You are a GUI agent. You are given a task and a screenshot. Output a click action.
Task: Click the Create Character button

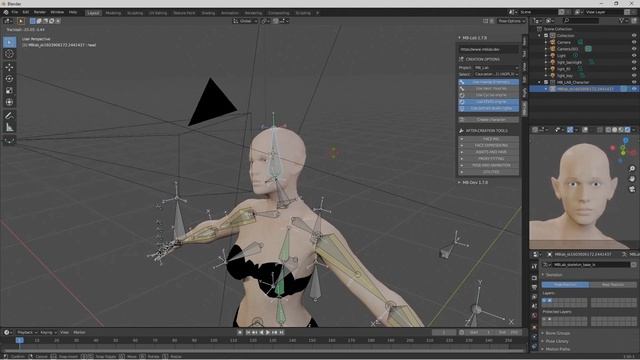click(489, 120)
